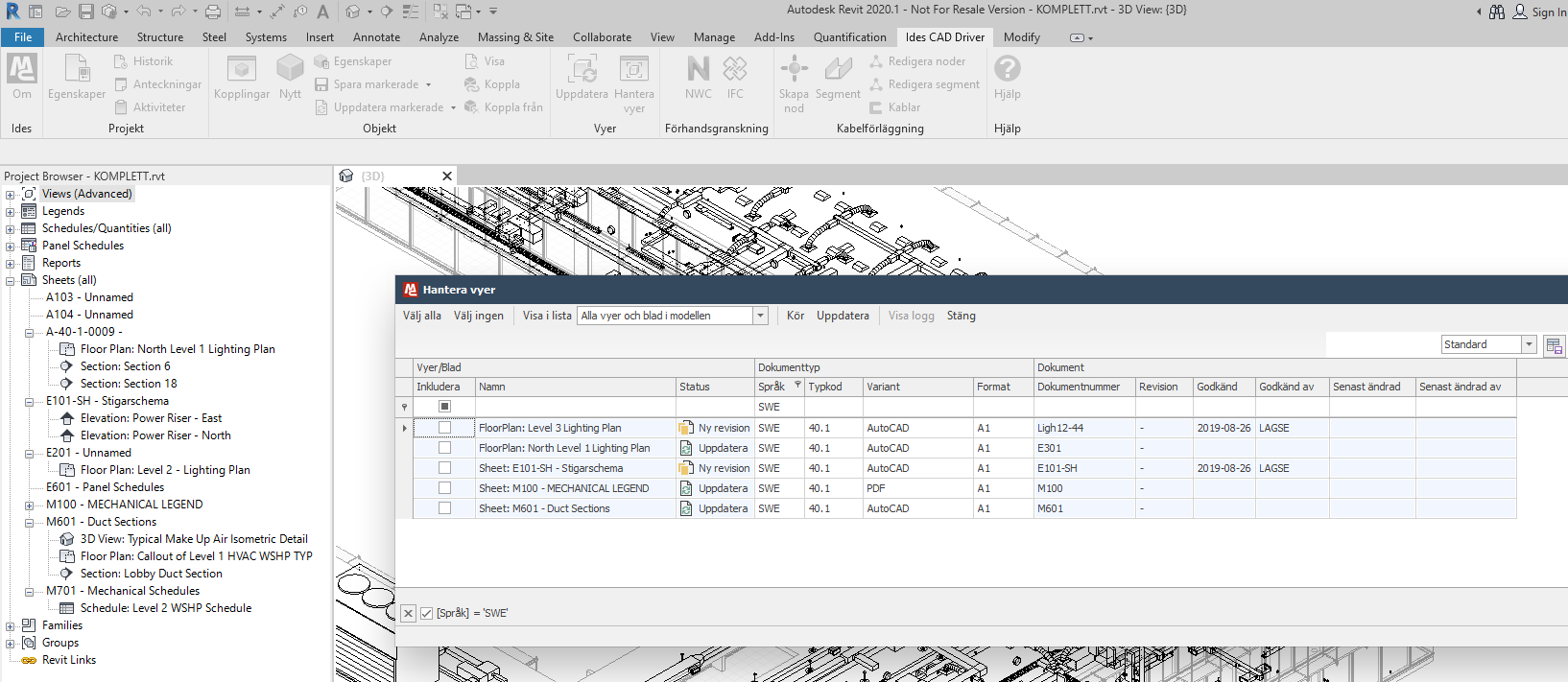The width and height of the screenshot is (1568, 682).
Task: Tick Inkludera checkbox for Sheet: E101-SH - Stigarschema
Action: pyautogui.click(x=444, y=468)
